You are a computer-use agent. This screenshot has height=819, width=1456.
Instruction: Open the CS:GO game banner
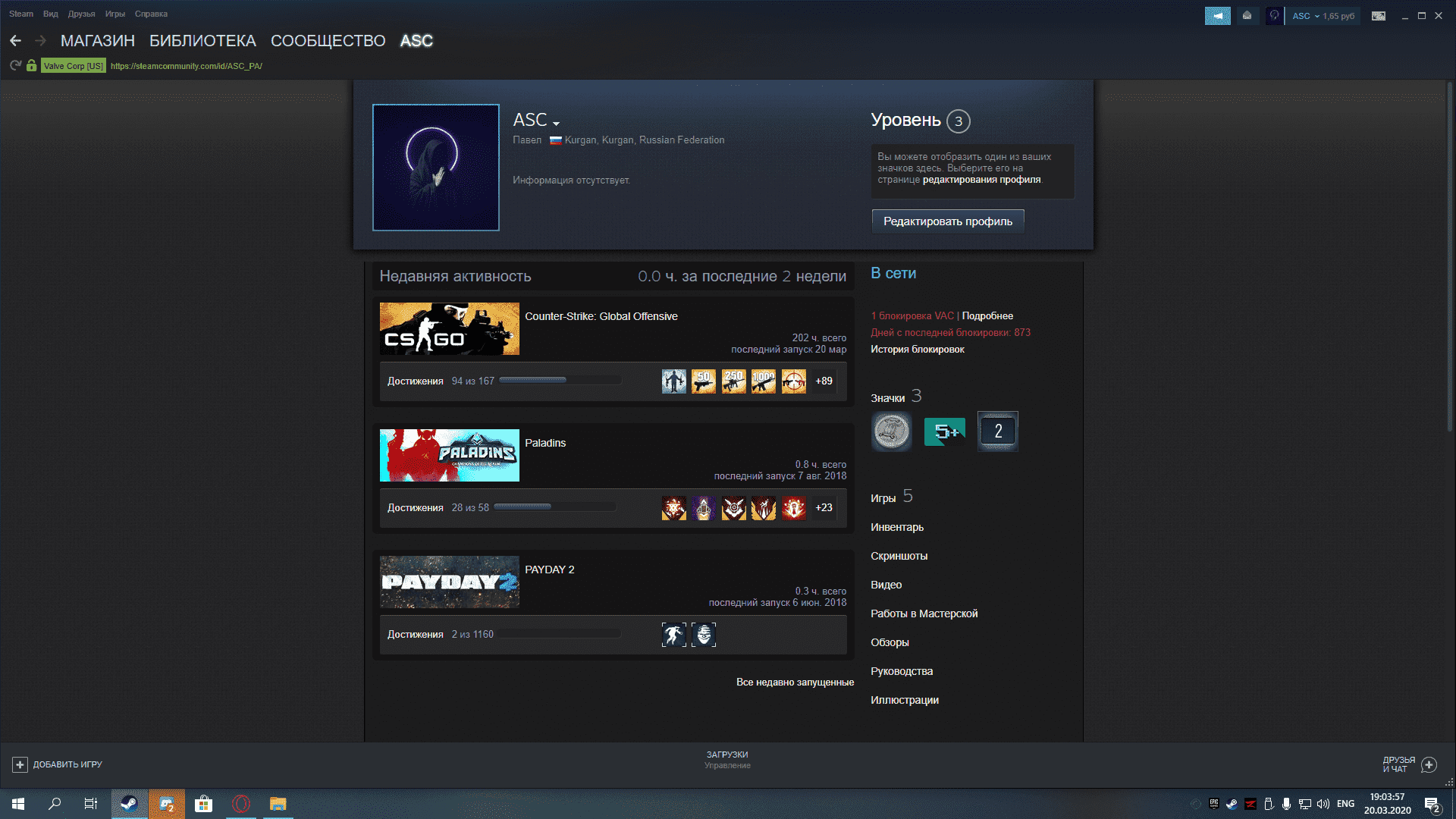tap(450, 329)
